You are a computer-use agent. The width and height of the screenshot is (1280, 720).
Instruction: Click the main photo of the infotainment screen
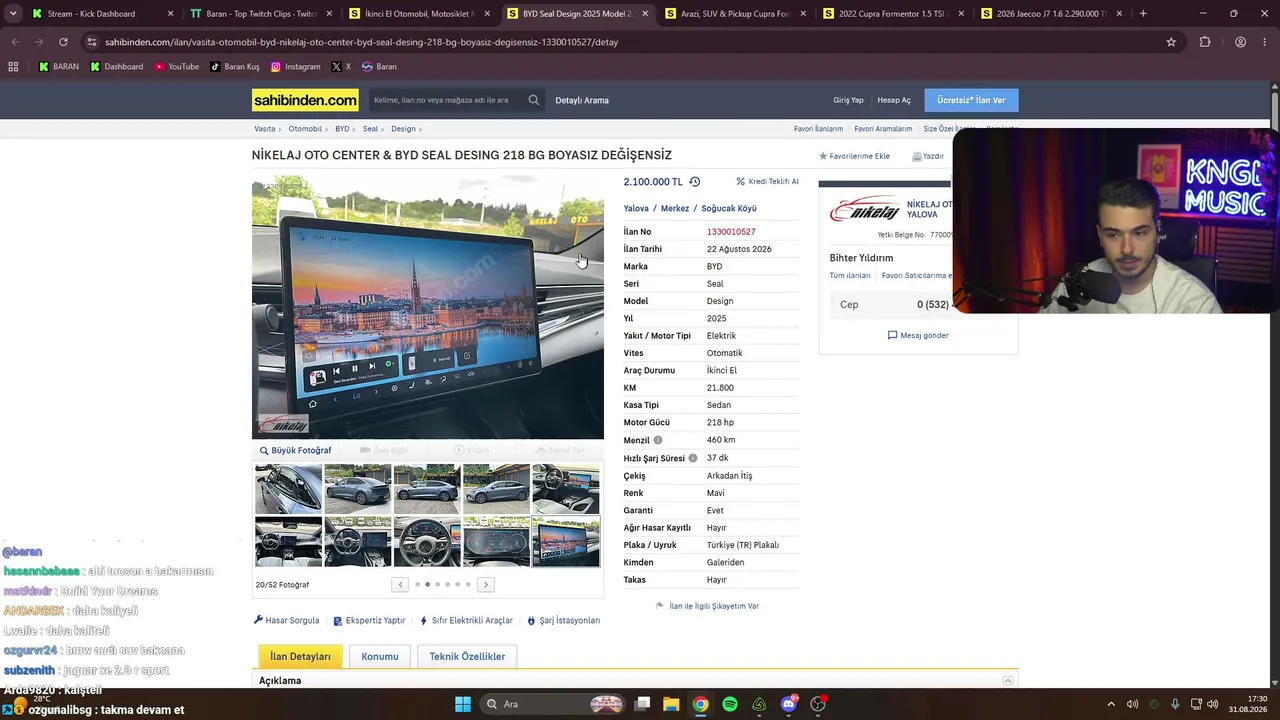pyautogui.click(x=428, y=307)
